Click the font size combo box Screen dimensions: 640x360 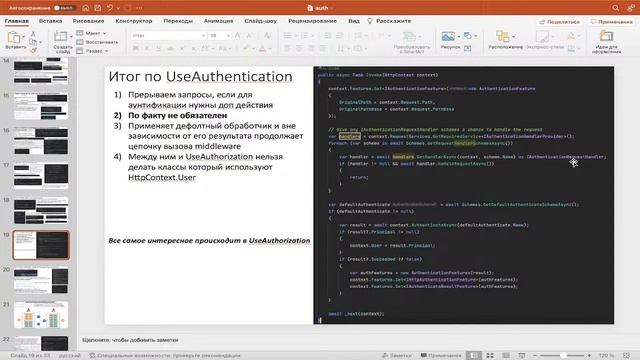coord(220,36)
